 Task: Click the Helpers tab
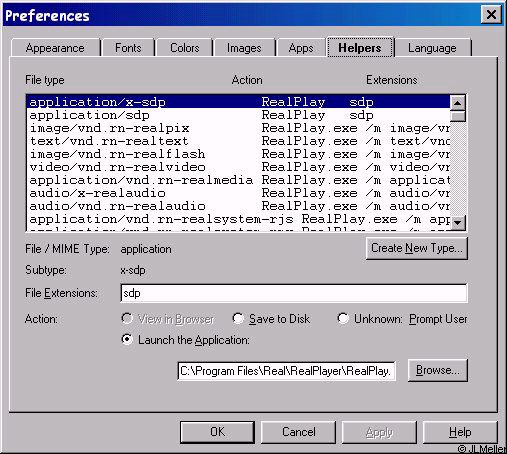pyautogui.click(x=360, y=48)
